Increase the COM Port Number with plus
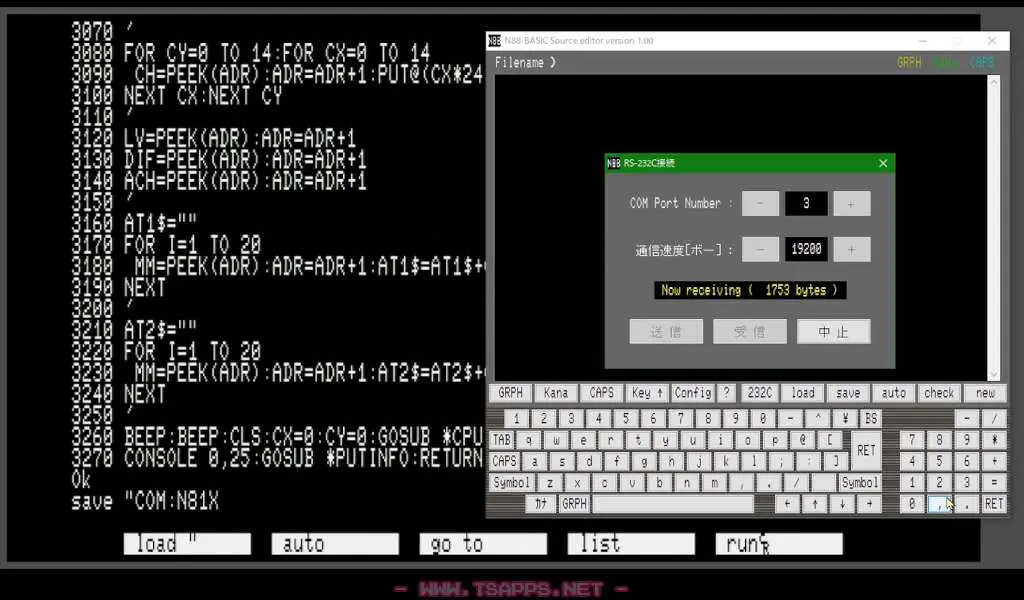This screenshot has width=1024, height=600. pos(851,204)
